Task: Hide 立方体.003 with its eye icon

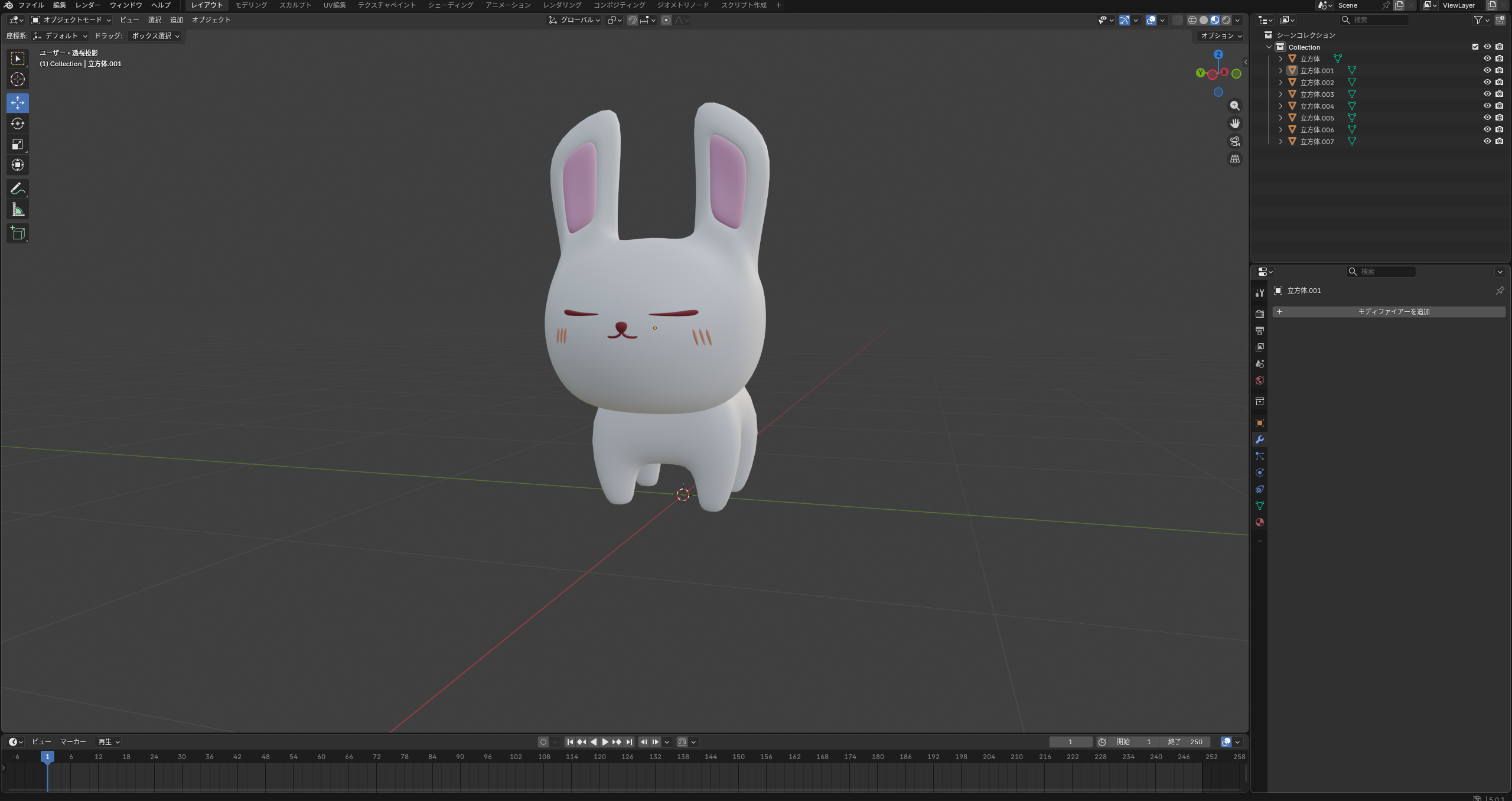Action: pyautogui.click(x=1487, y=94)
